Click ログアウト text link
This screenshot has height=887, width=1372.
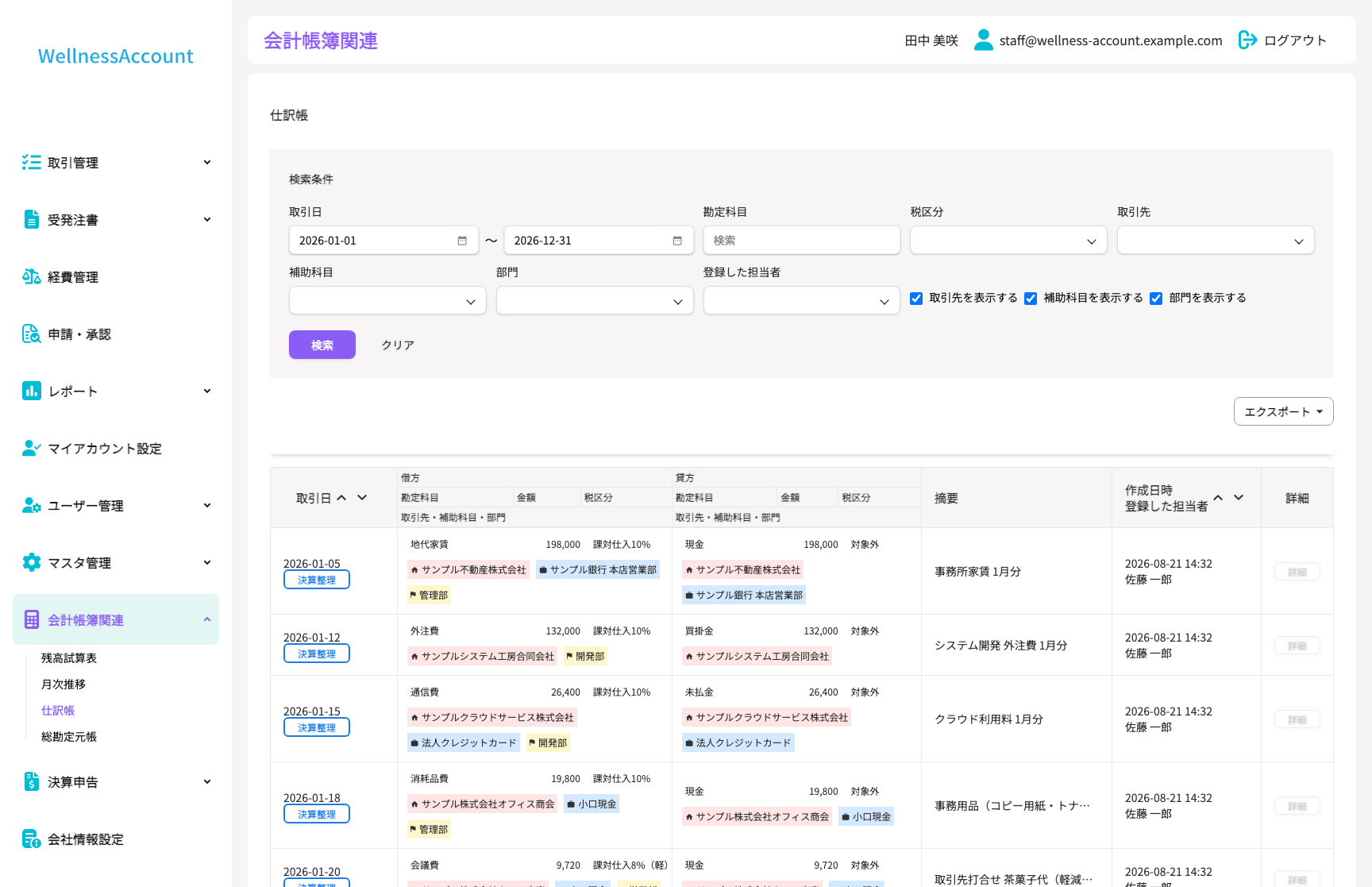(1296, 40)
